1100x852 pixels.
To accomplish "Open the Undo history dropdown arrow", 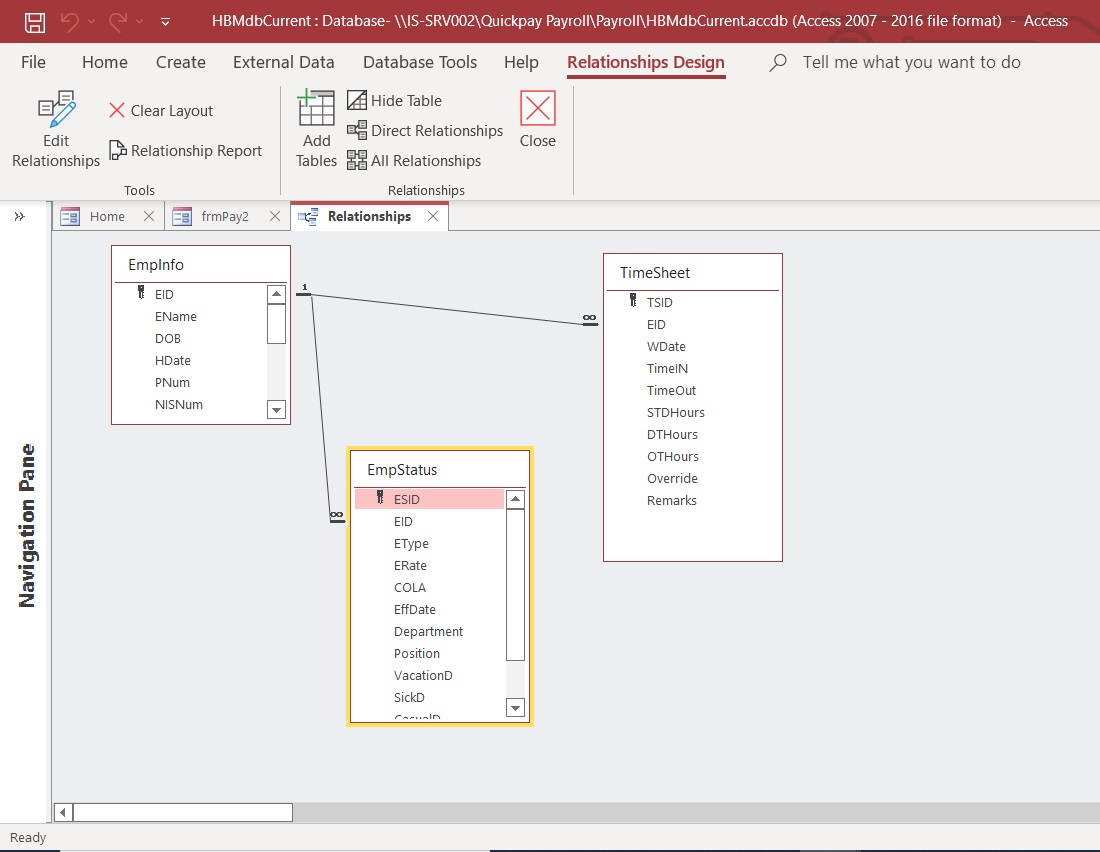I will point(91,22).
